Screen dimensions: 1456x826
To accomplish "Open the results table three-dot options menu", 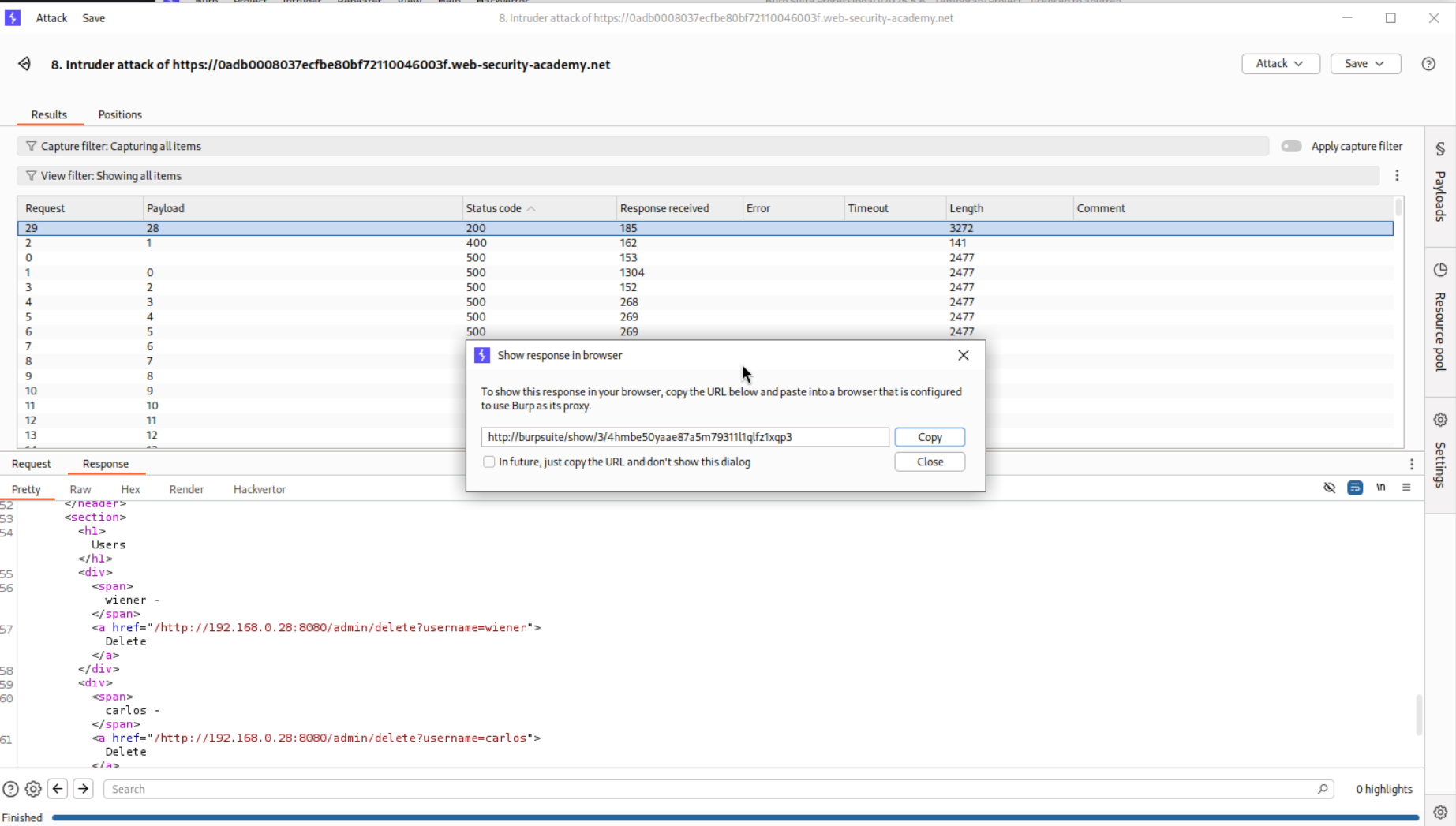I will (1397, 176).
